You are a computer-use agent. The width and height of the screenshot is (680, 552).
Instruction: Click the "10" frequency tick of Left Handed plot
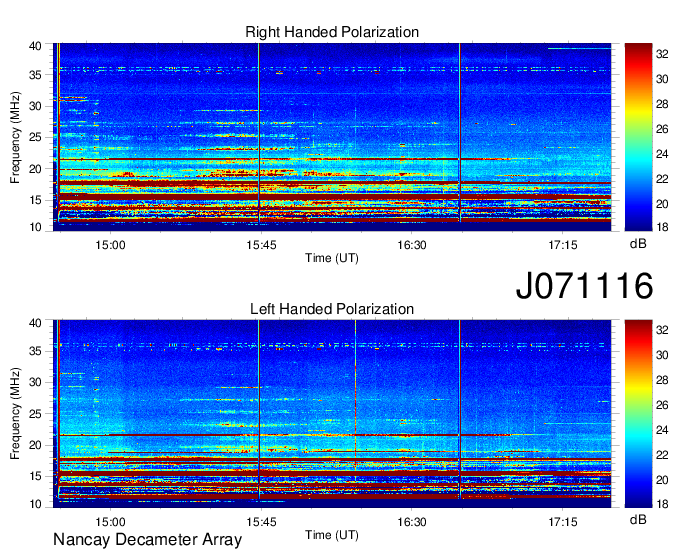pos(35,504)
